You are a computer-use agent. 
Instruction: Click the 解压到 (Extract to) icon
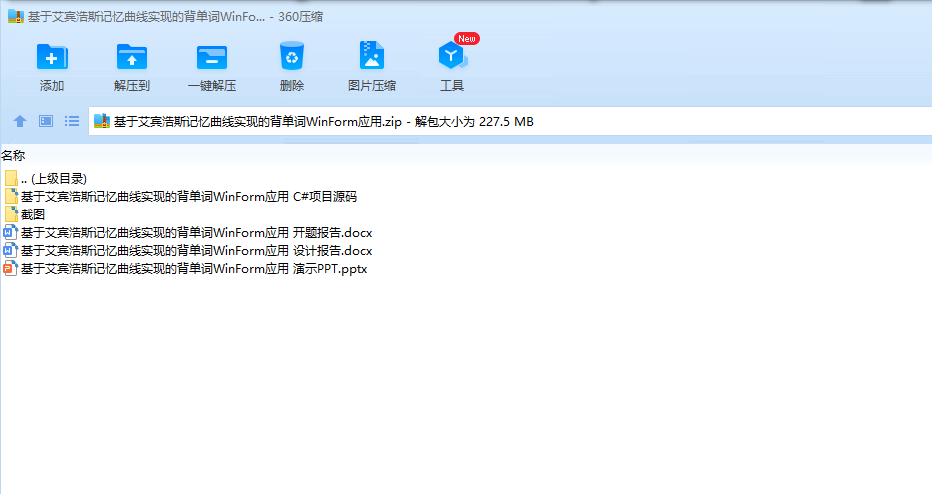pos(131,56)
